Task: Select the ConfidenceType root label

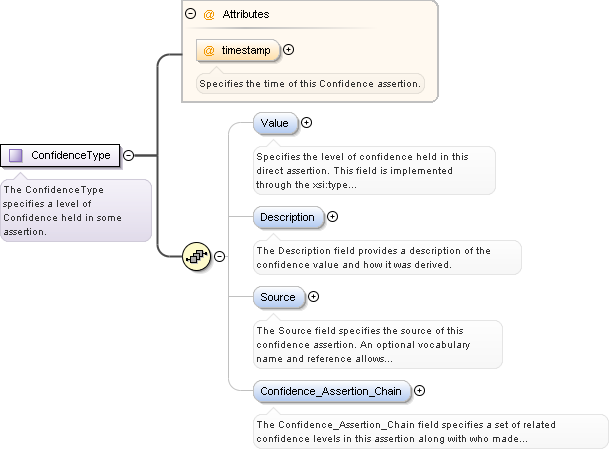Action: click(70, 155)
